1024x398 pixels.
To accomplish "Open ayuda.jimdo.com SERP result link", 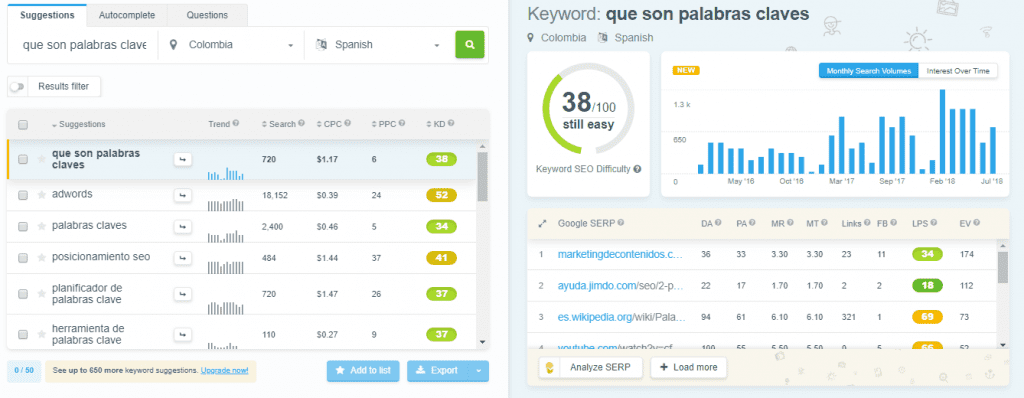I will pos(620,286).
